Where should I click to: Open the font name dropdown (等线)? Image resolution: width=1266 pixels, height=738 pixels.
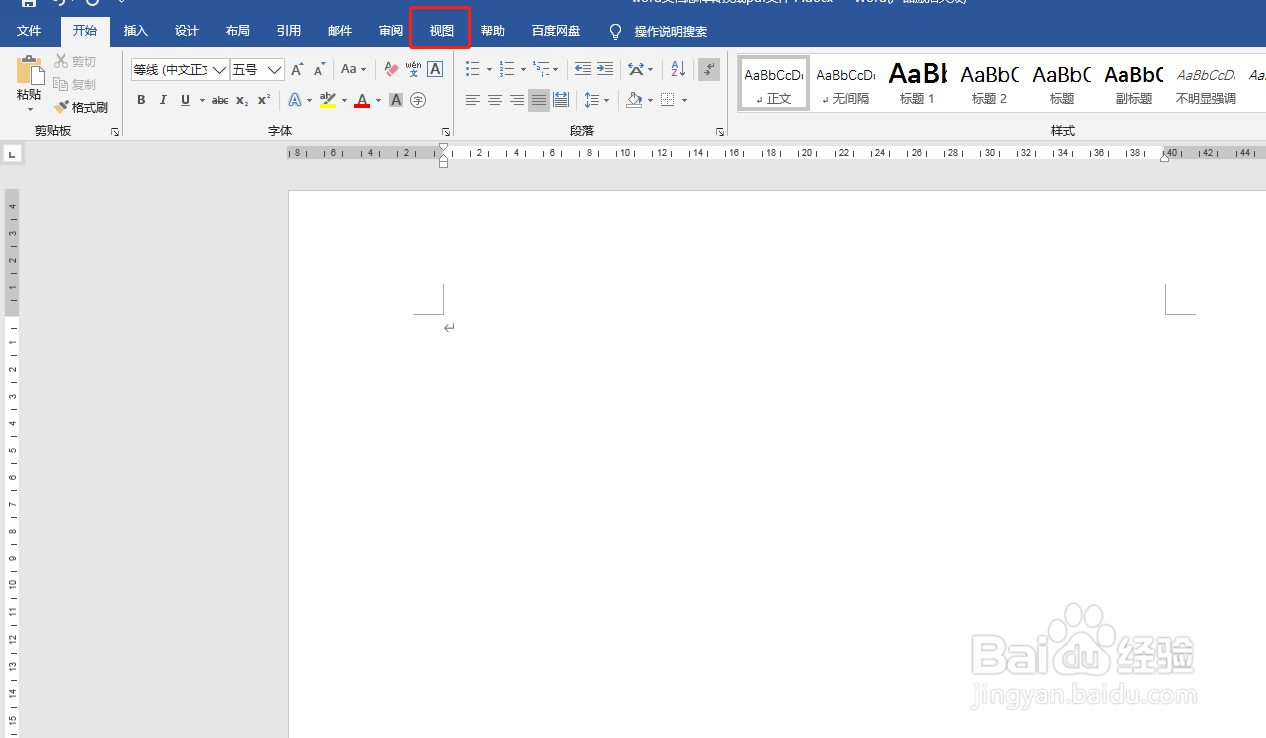(x=220, y=70)
